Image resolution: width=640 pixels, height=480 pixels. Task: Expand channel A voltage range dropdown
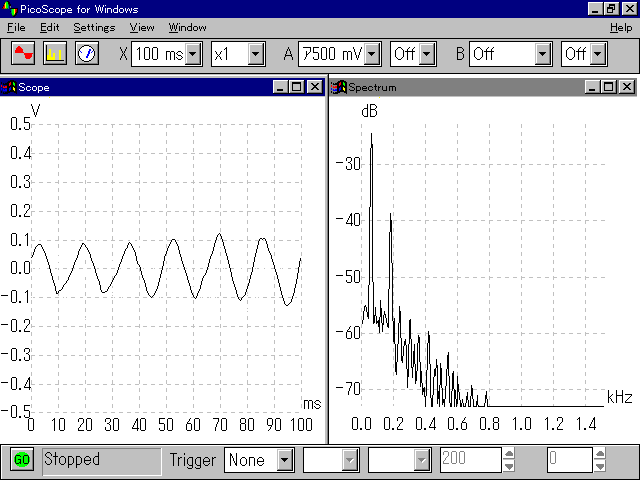click(372, 53)
